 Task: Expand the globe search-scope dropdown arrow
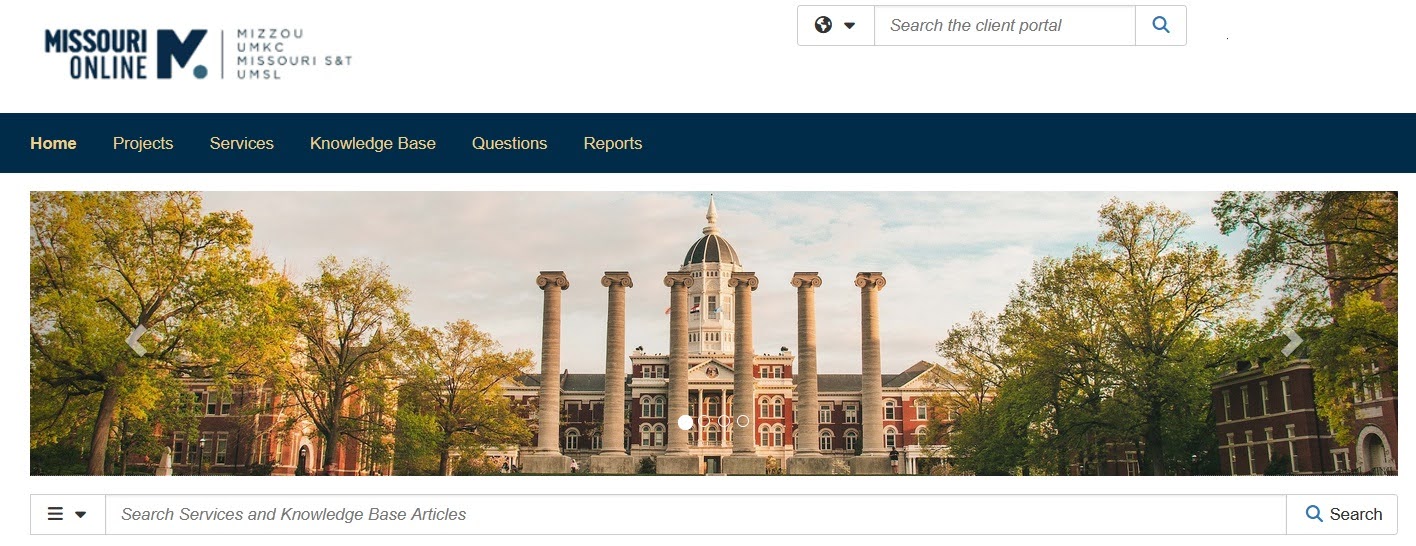(x=850, y=26)
